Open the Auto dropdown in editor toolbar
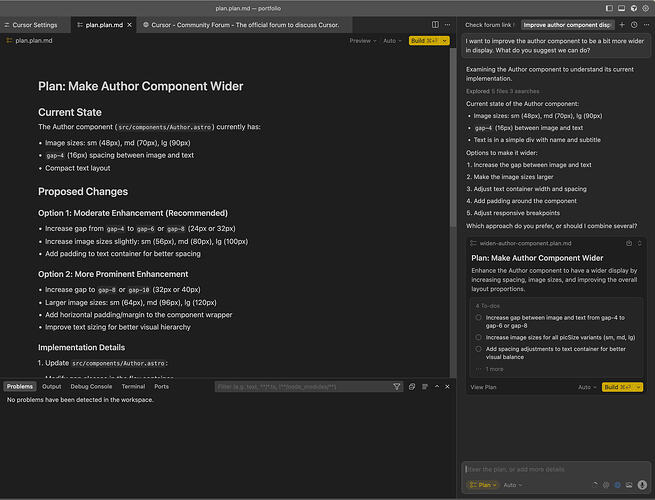The width and height of the screenshot is (655, 500). tap(392, 41)
